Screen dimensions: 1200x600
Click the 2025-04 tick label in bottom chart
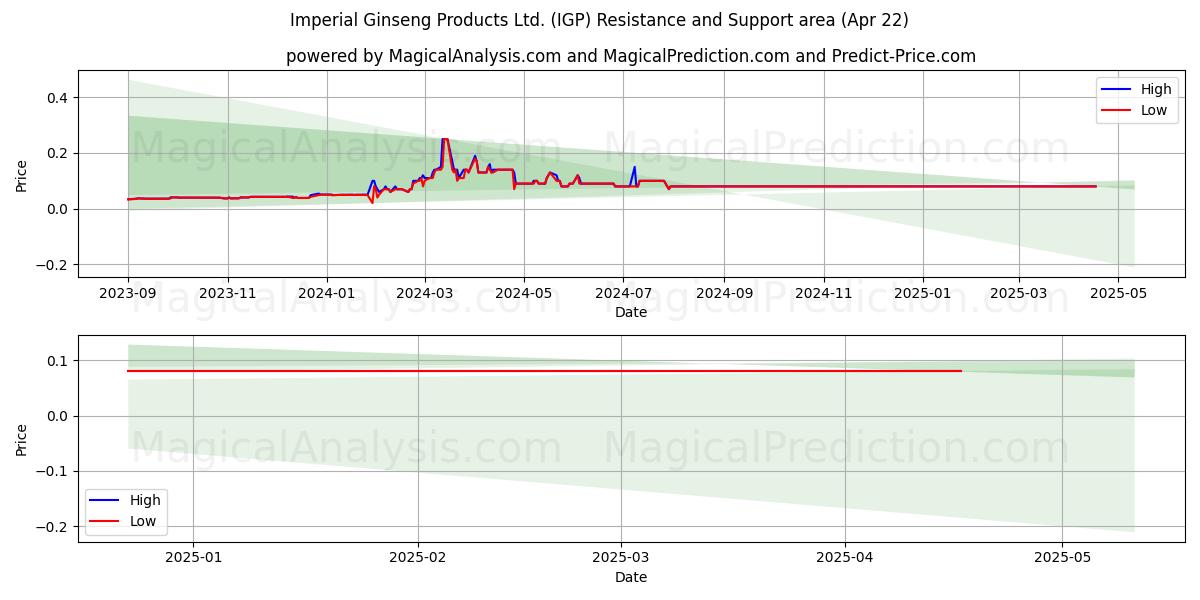tap(845, 558)
